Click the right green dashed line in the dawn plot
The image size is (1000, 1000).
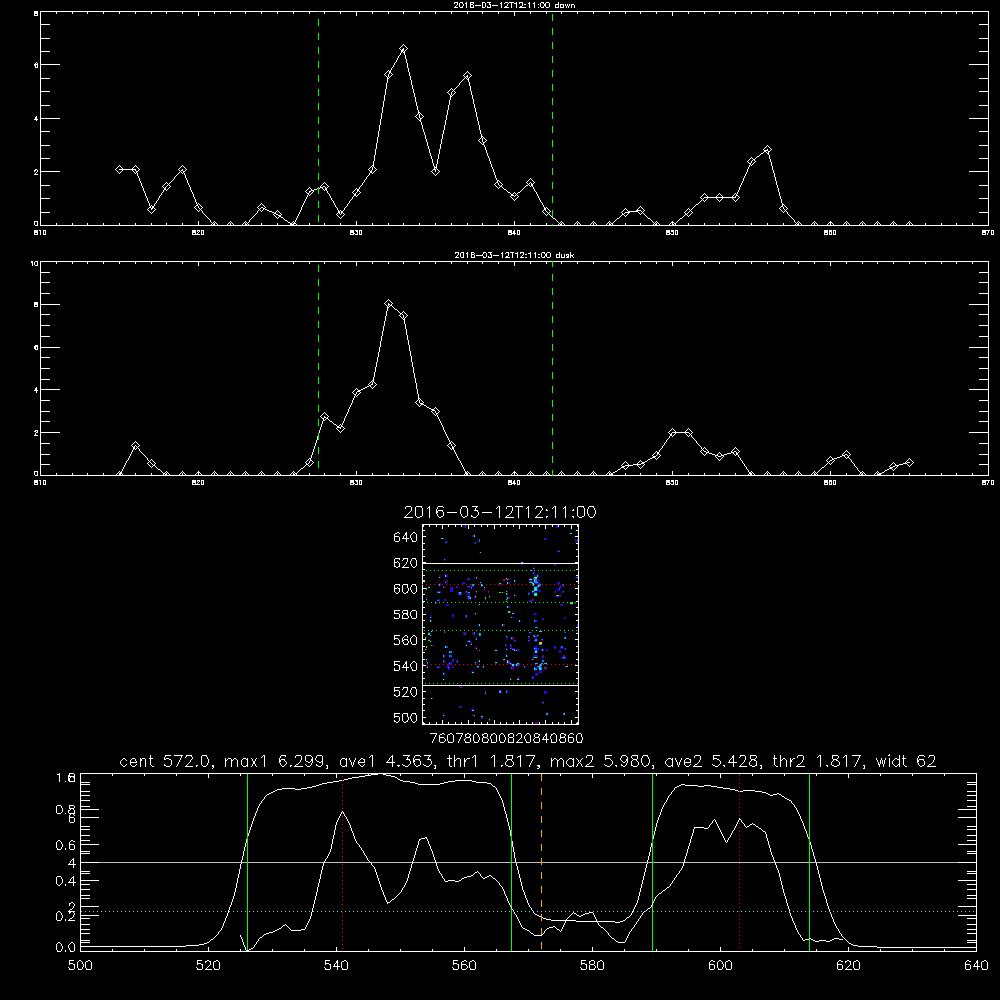(x=552, y=118)
